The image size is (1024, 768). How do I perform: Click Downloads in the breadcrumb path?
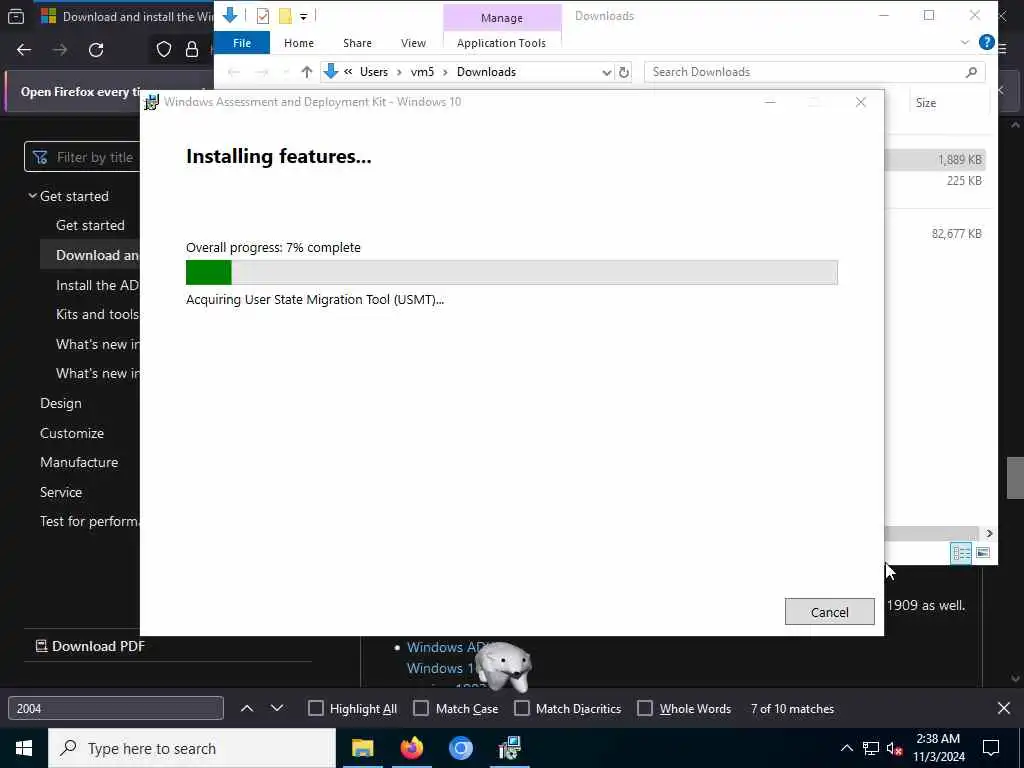[x=486, y=72]
